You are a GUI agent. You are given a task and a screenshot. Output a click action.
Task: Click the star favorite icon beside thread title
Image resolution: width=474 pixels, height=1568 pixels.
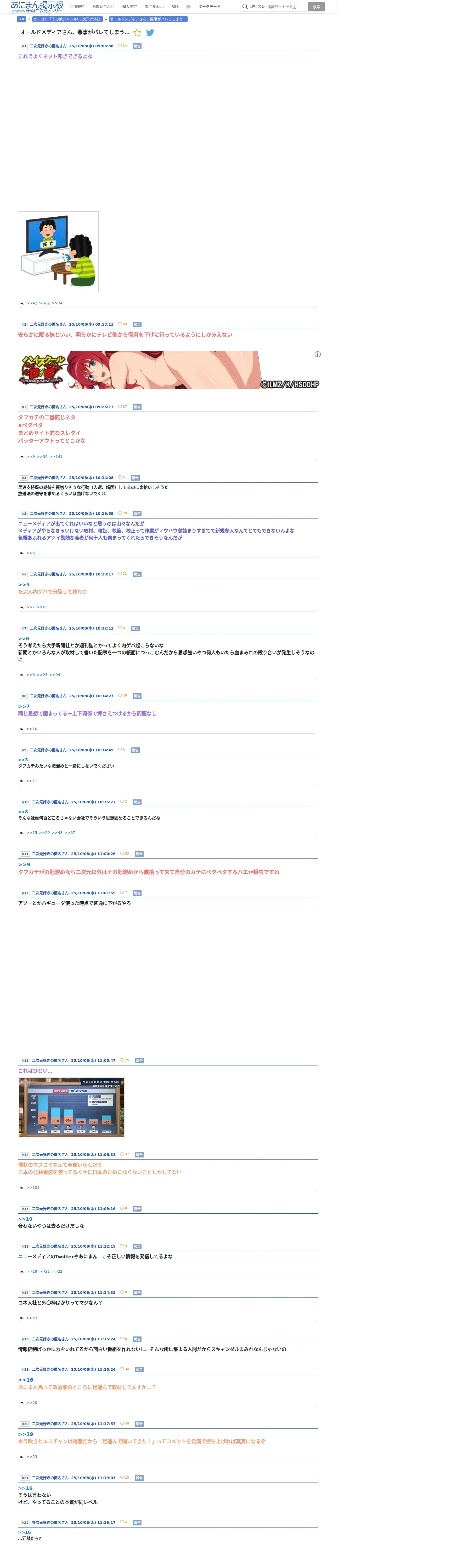pos(137,33)
